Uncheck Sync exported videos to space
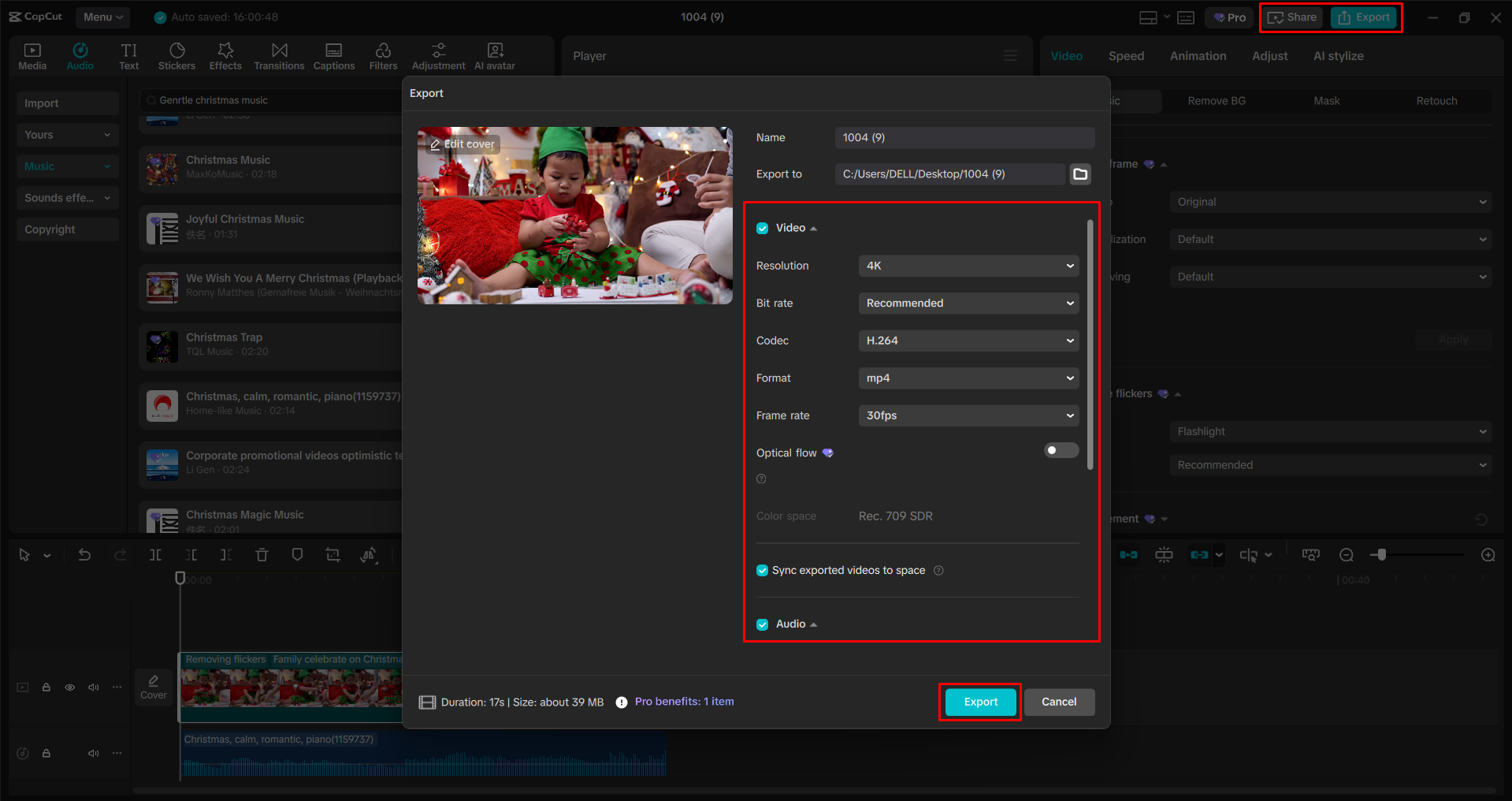 pyautogui.click(x=762, y=570)
